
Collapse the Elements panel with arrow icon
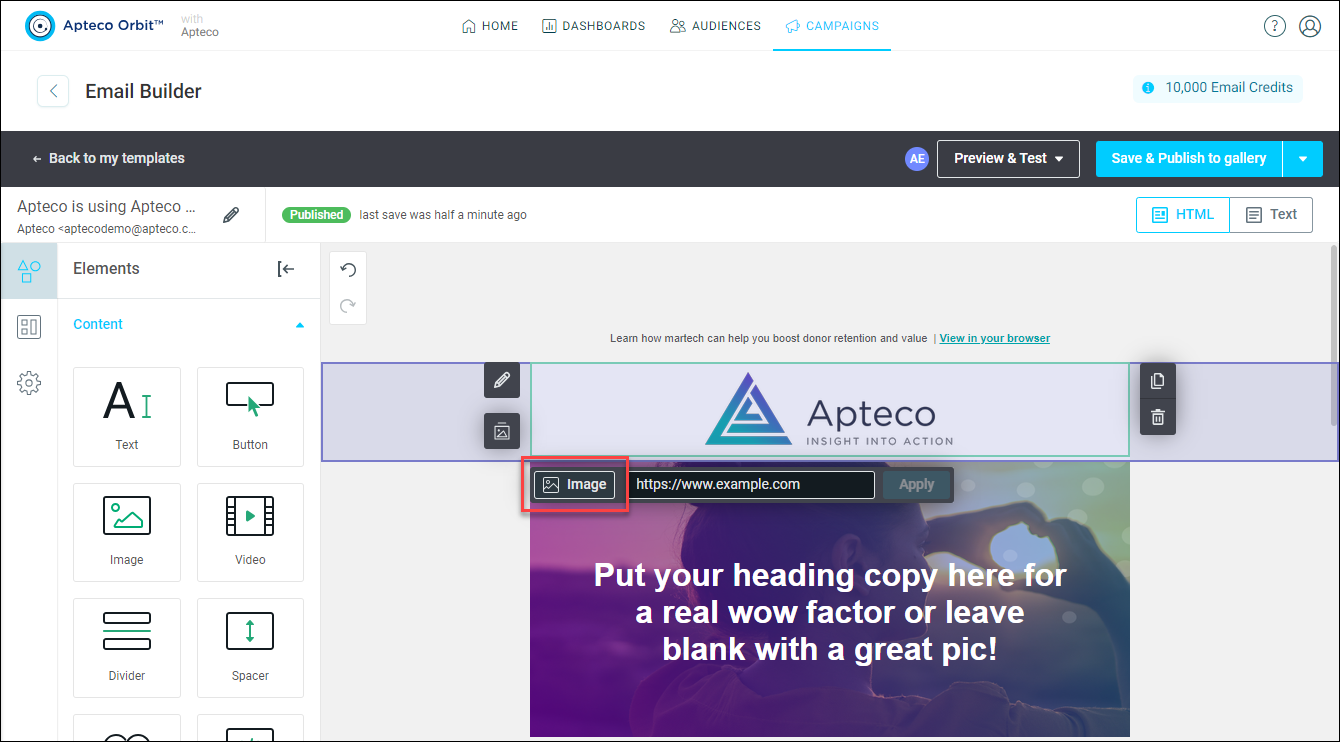coord(286,269)
